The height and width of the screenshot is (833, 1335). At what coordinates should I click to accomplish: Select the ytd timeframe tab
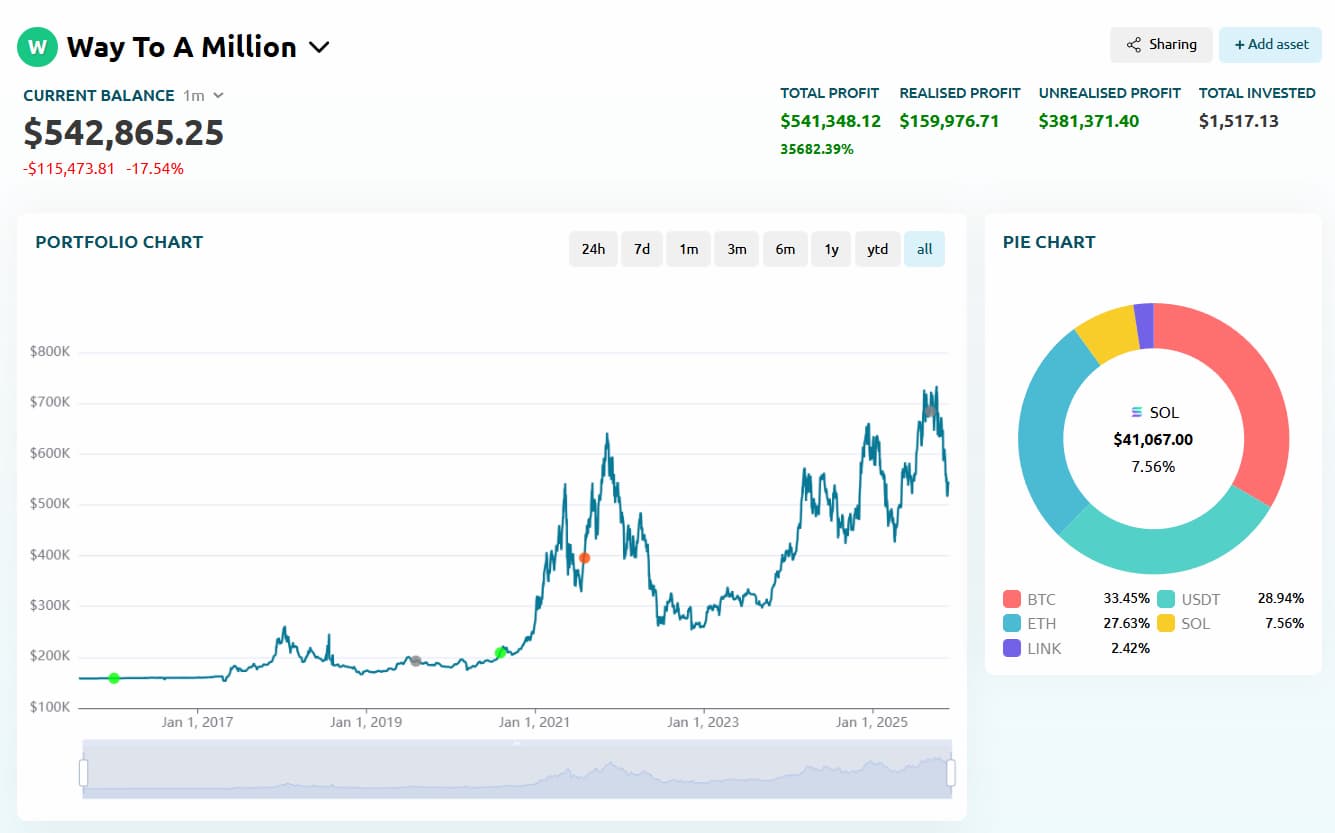click(877, 248)
